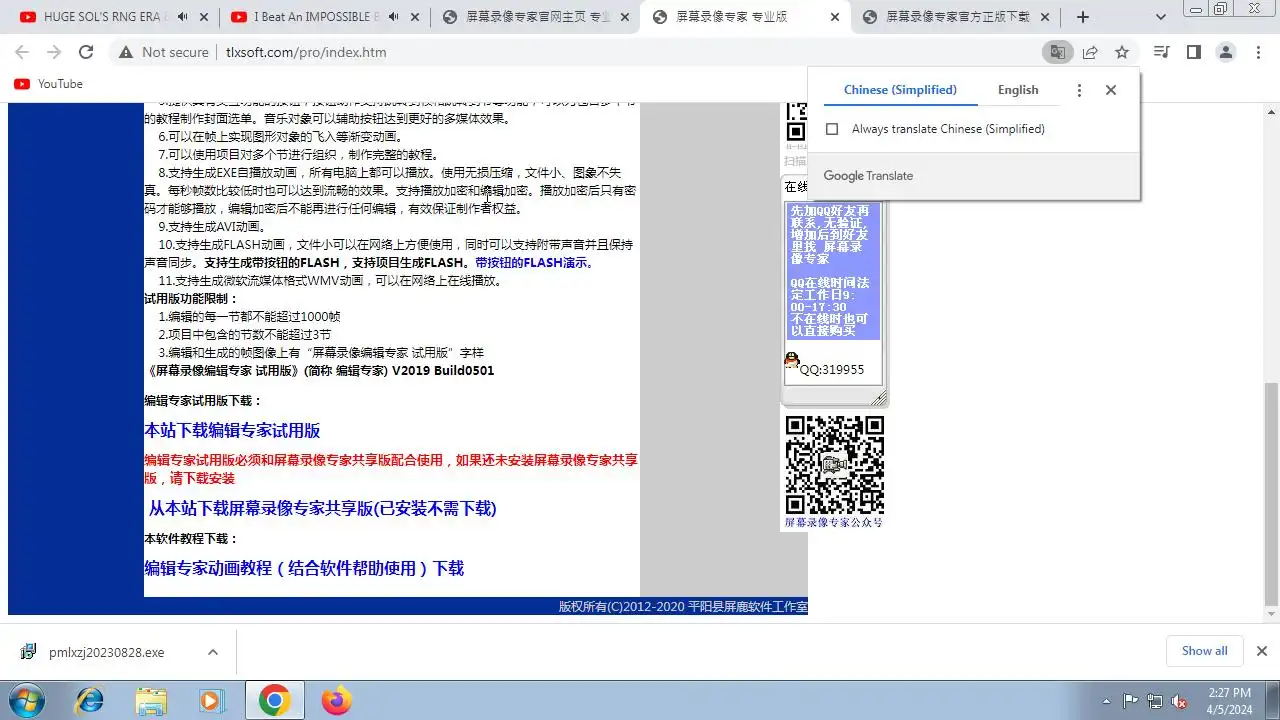The width and height of the screenshot is (1280, 720).
Task: Open the YouTube bookmark
Action: [x=48, y=84]
